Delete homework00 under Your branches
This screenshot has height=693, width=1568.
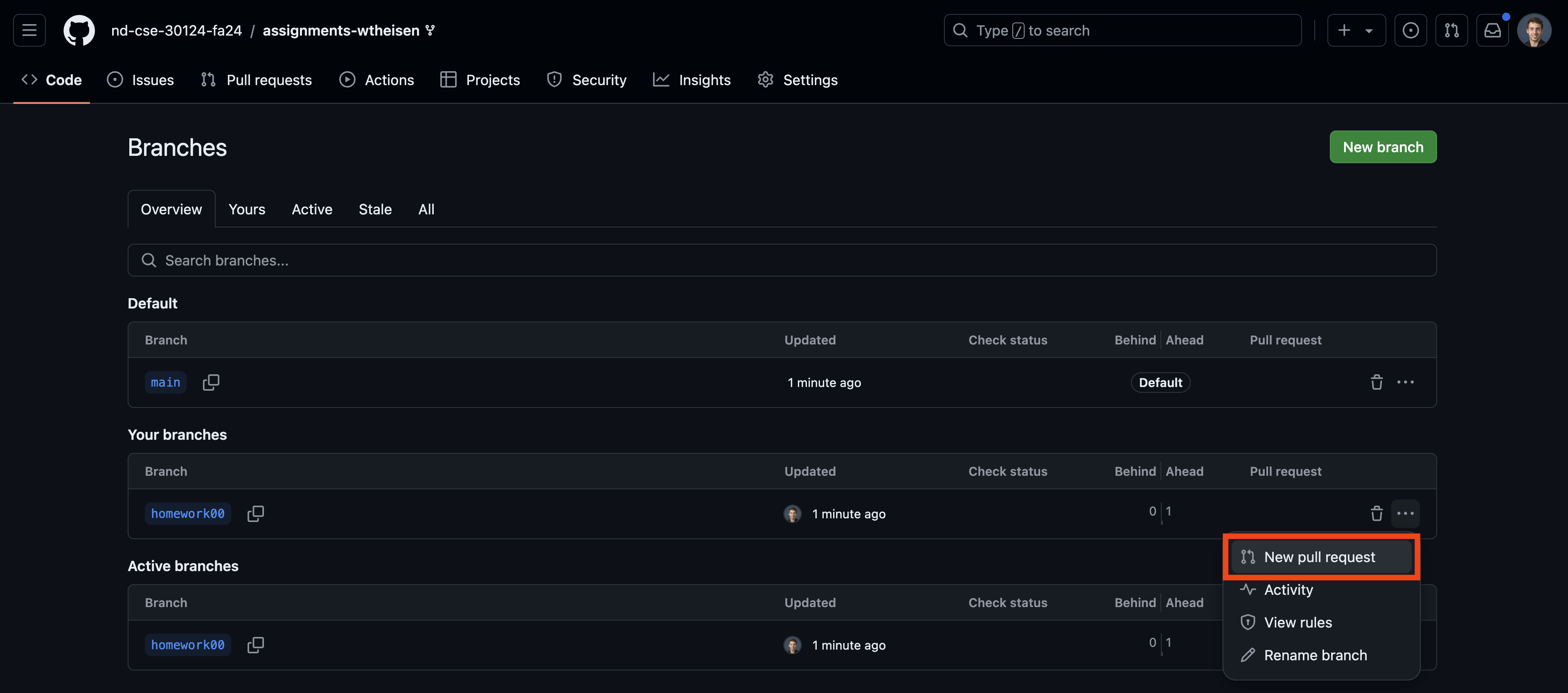tap(1376, 513)
